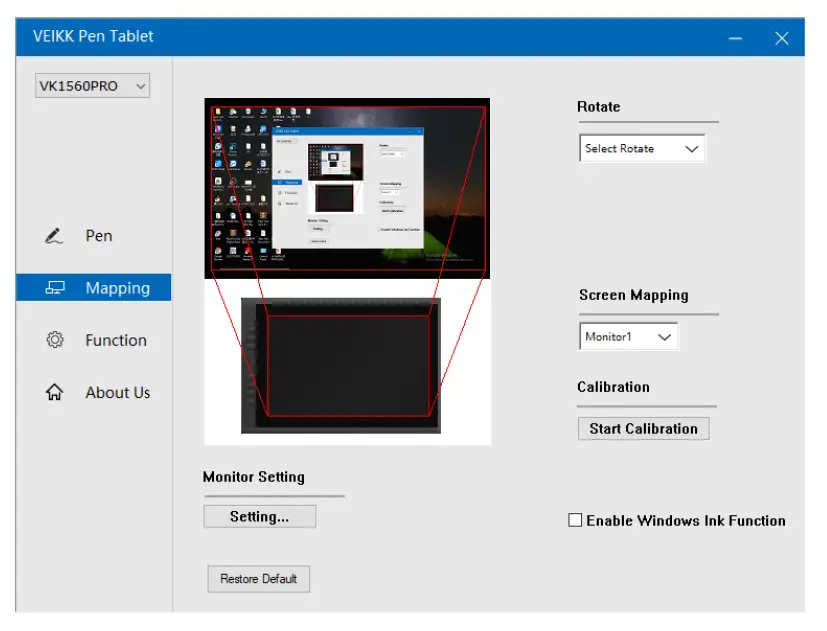The width and height of the screenshot is (827, 631).
Task: Switch to the Pen tab
Action: (98, 235)
